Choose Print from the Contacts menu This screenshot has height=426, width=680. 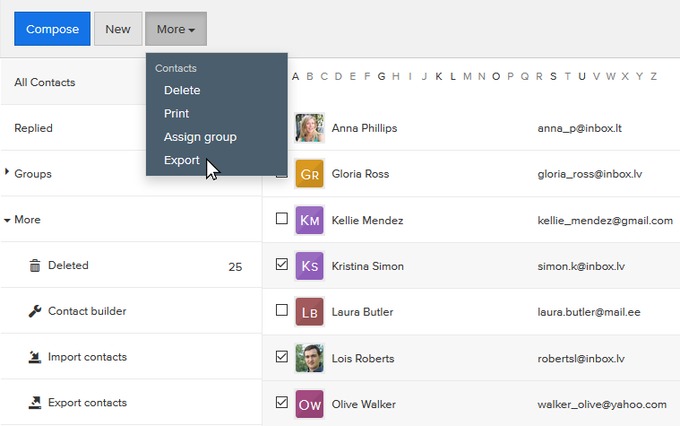pos(177,114)
